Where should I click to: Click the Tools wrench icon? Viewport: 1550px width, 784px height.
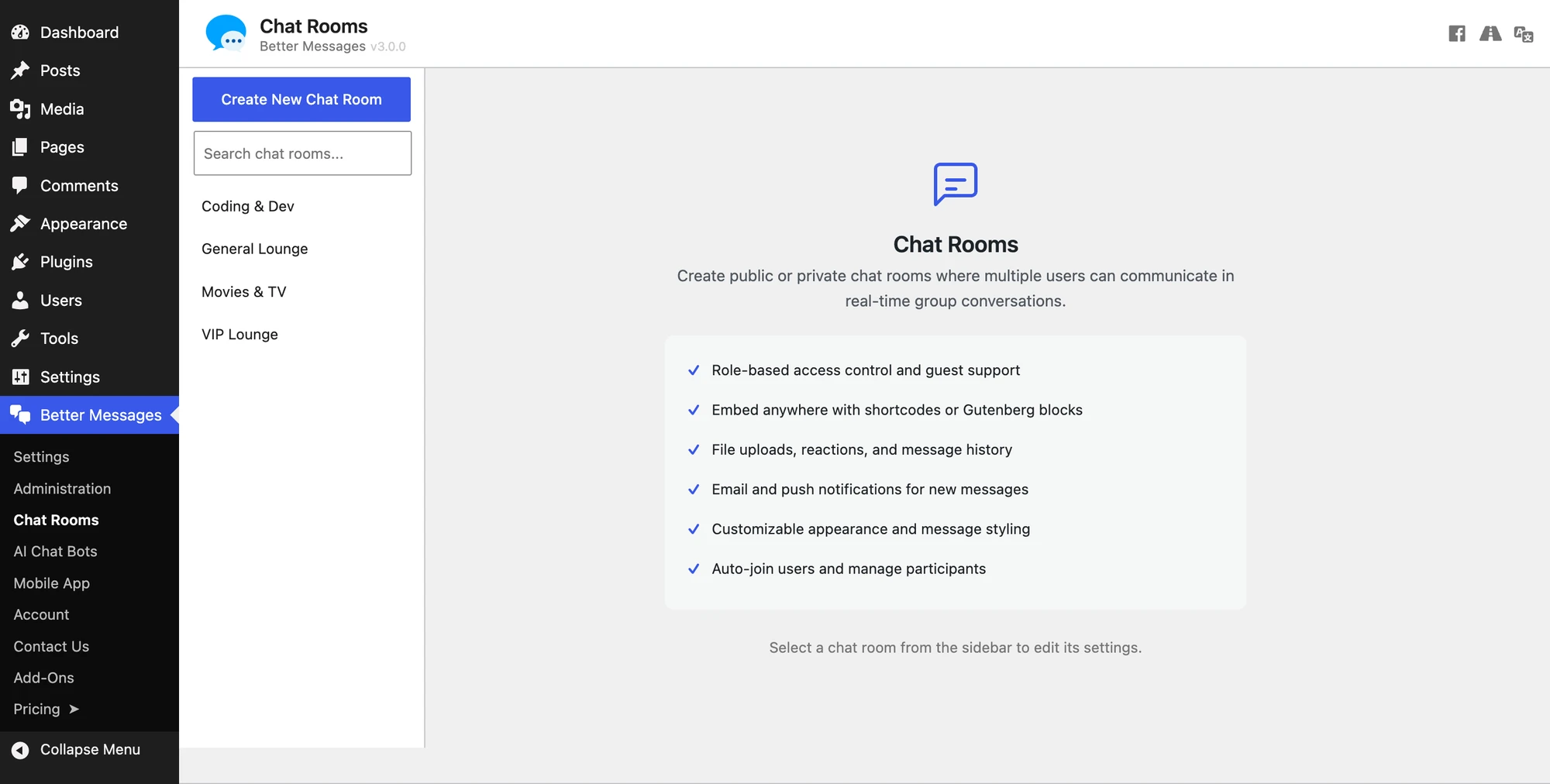[x=20, y=339]
